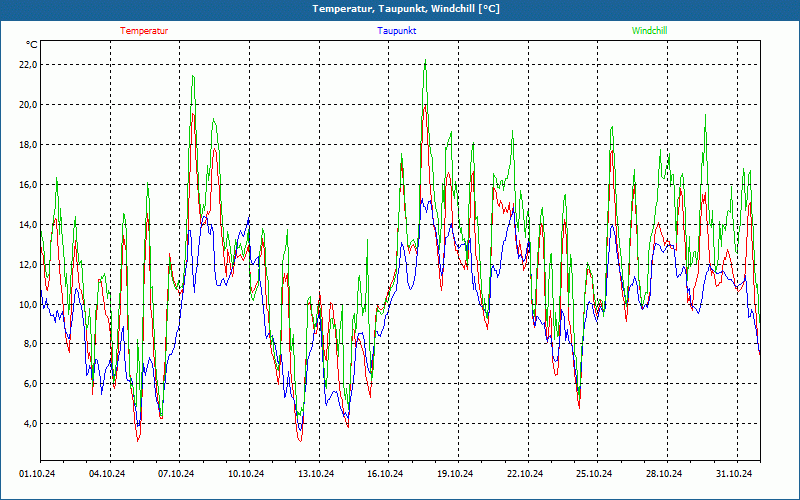Click the chart title Temperatur, Taupunkt, Windchill
800x500 pixels.
[406, 9]
